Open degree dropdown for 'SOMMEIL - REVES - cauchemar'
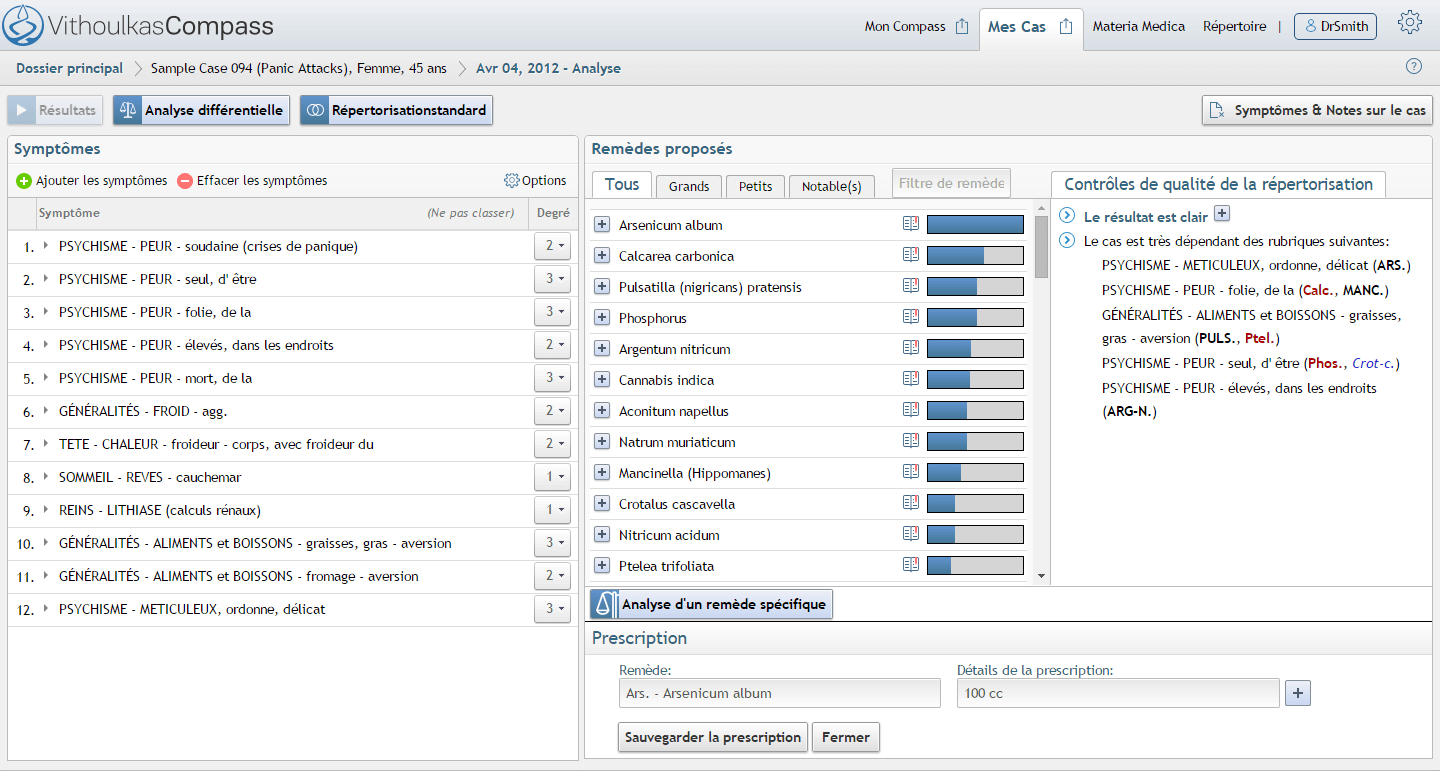1440x771 pixels. [x=552, y=477]
